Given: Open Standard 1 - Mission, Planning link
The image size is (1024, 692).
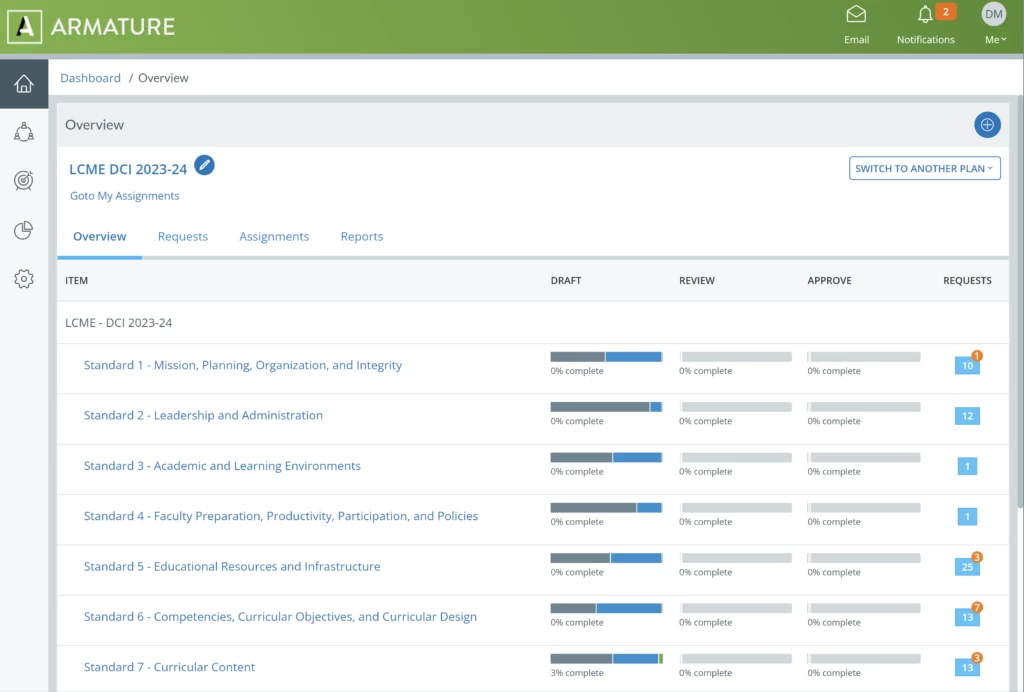Looking at the screenshot, I should click(x=243, y=365).
